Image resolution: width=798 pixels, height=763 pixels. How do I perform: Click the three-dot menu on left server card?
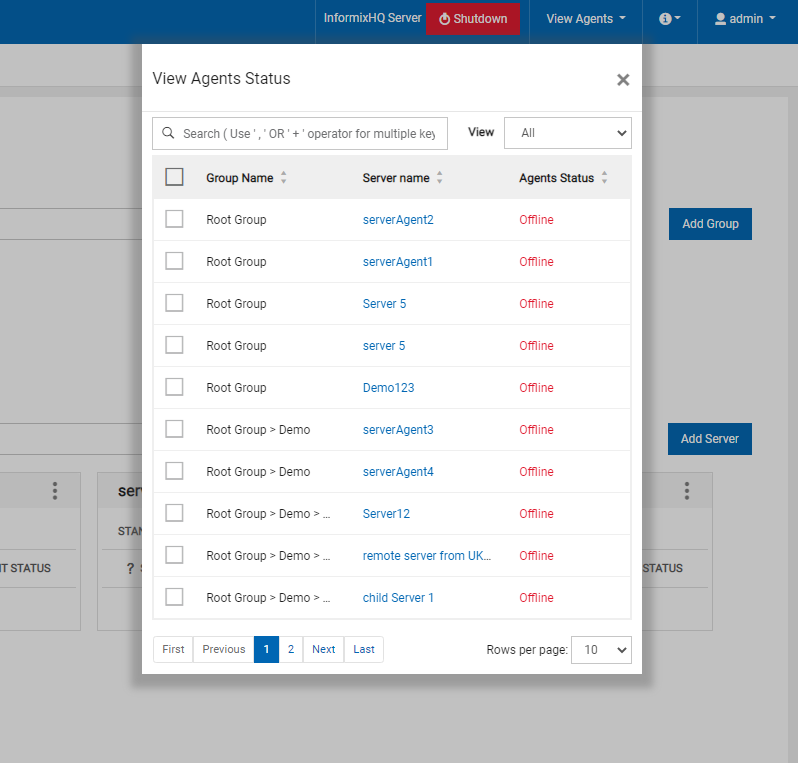coord(55,491)
